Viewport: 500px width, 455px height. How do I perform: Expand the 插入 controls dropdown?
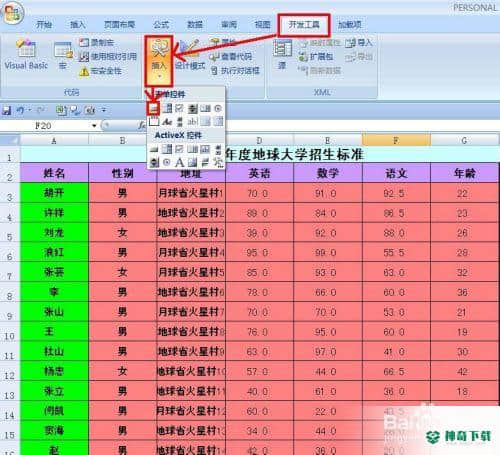tap(159, 61)
